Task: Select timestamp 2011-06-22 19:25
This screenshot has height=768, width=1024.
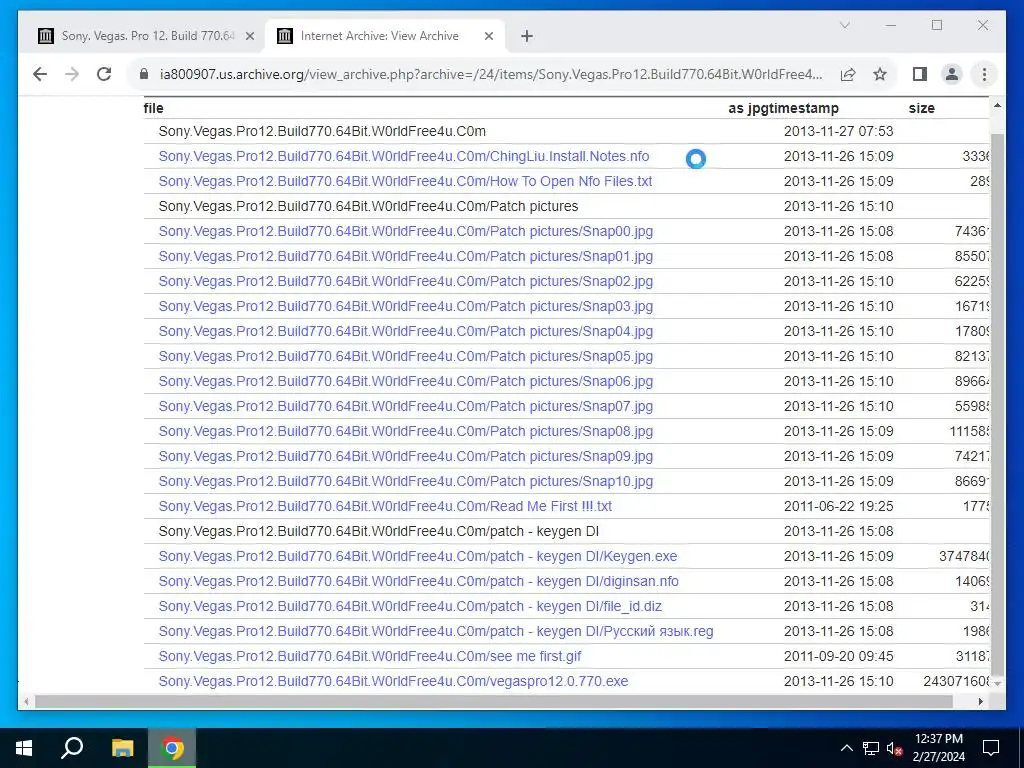Action: [x=839, y=506]
